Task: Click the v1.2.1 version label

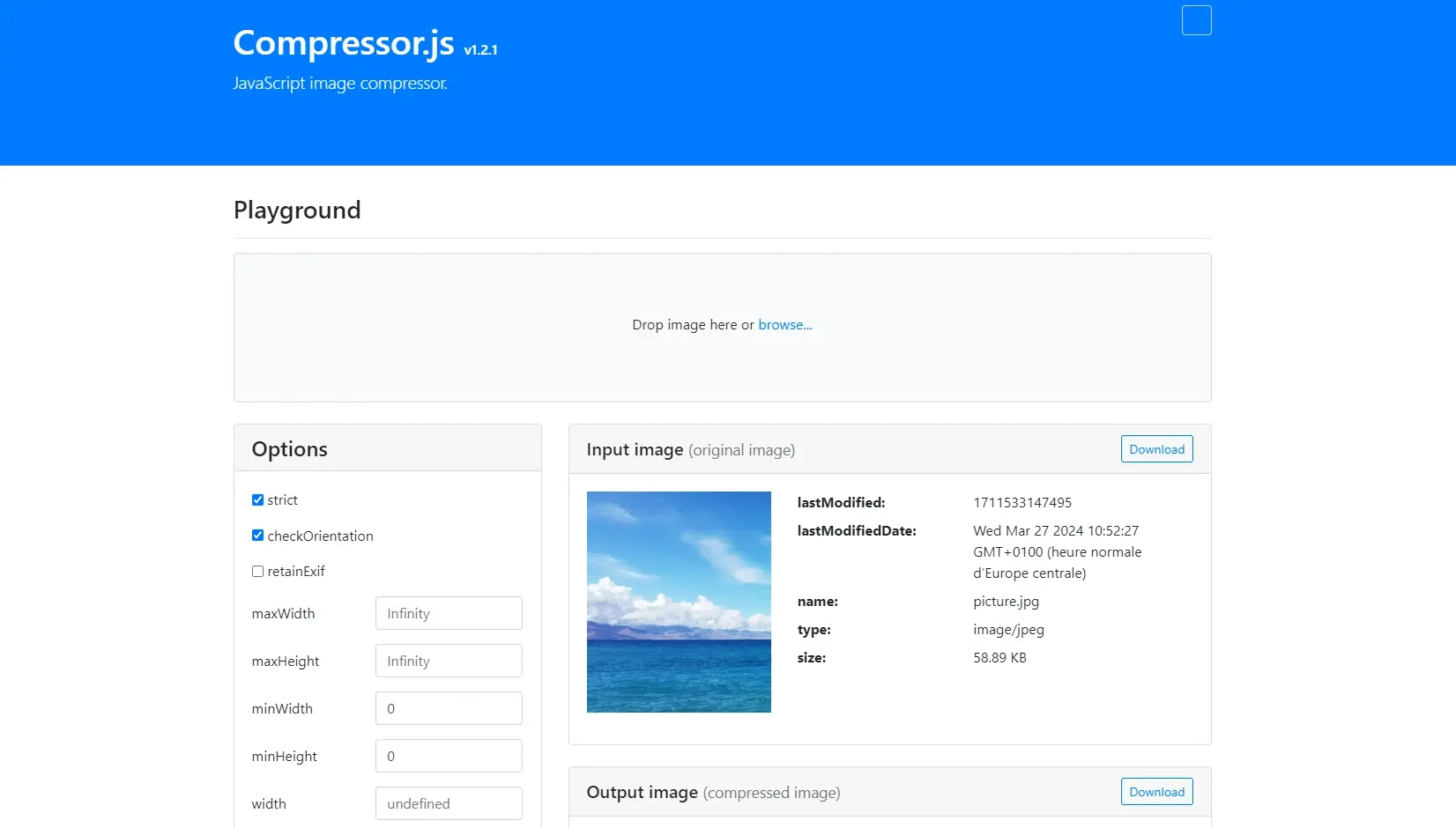Action: (x=480, y=49)
